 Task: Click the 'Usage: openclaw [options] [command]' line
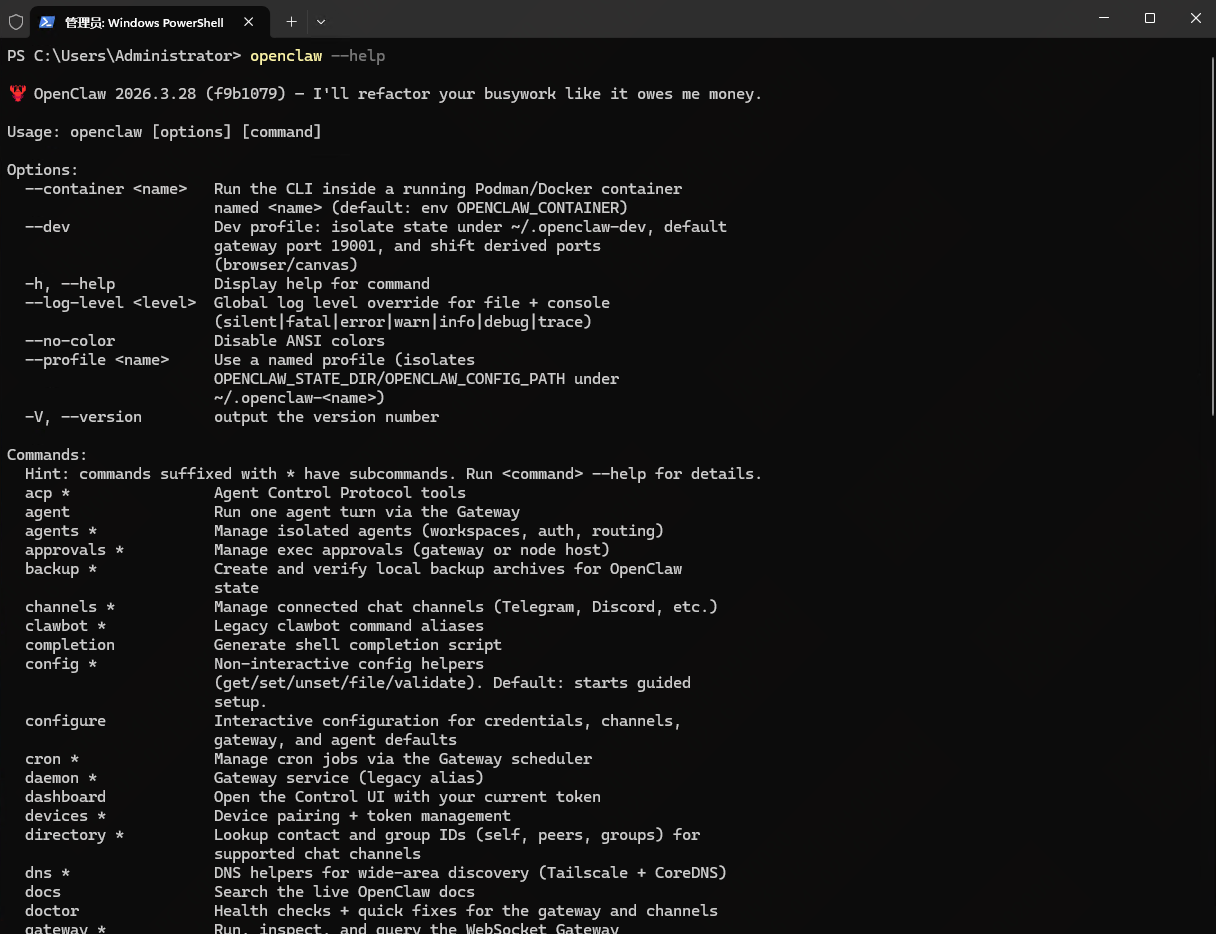pyautogui.click(x=164, y=132)
